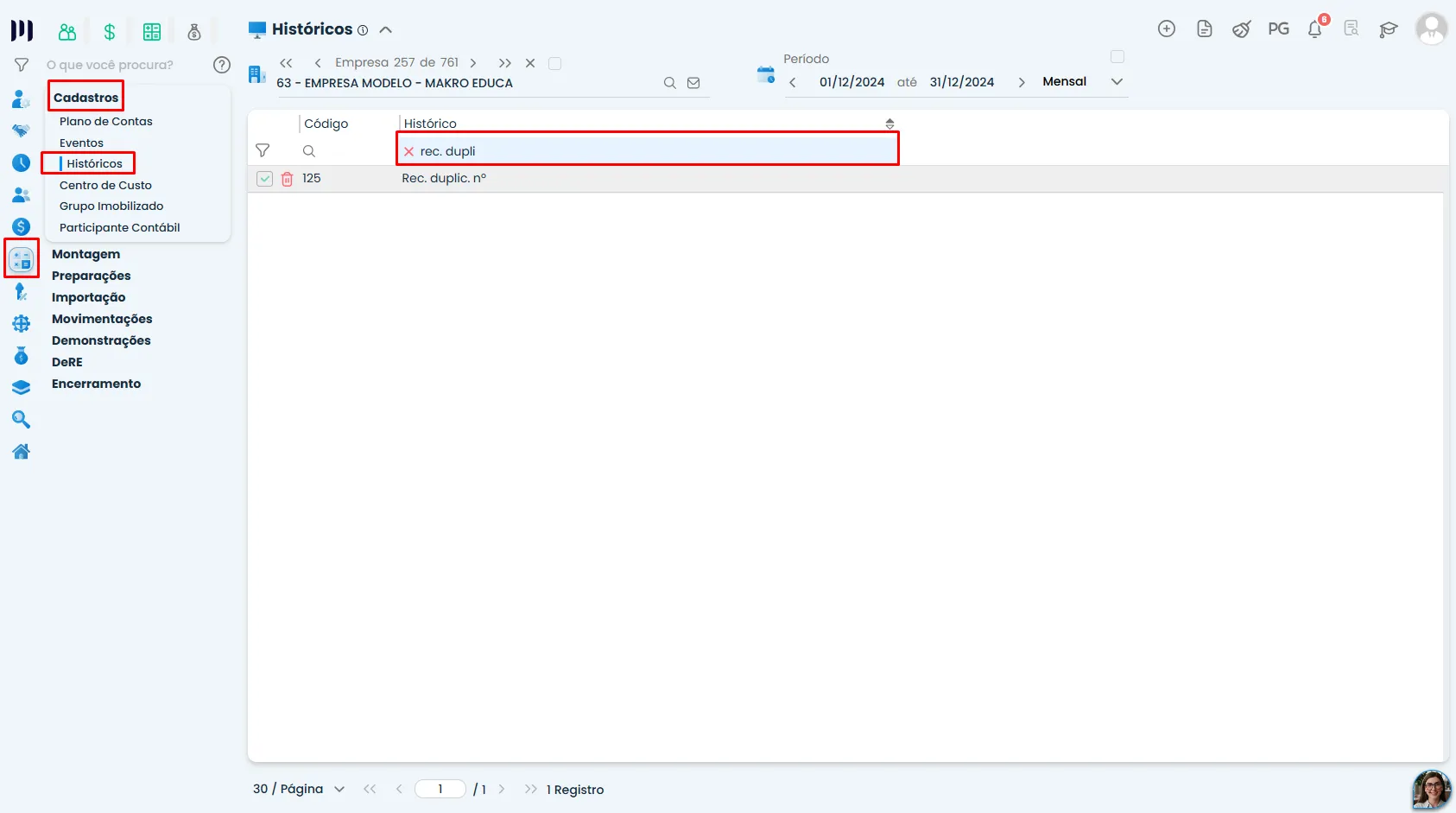The width and height of the screenshot is (1456, 813).
Task: Jump to last company with double arrow
Action: coord(505,63)
